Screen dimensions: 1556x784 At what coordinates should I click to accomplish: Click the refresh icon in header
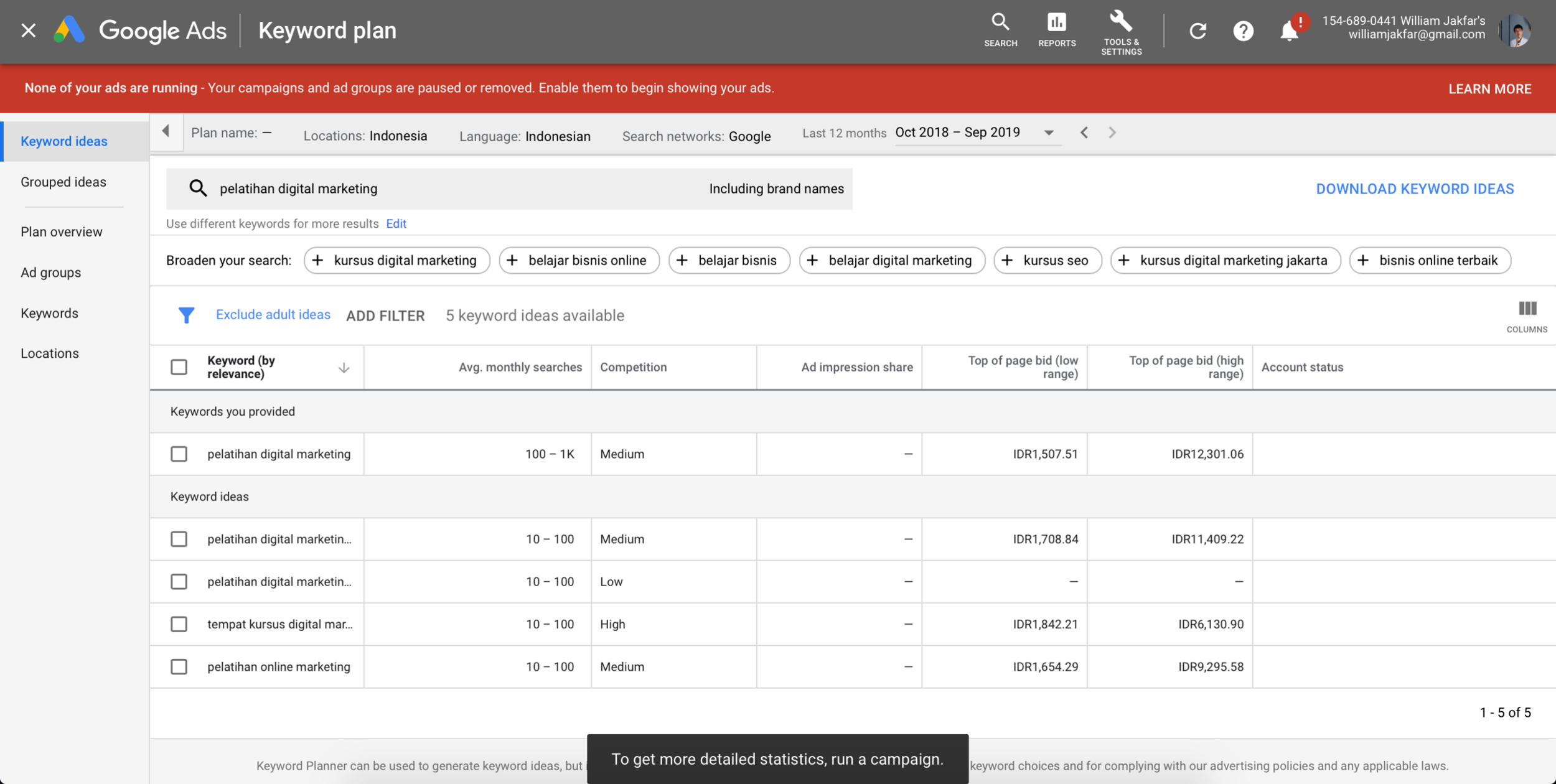pyautogui.click(x=1197, y=30)
